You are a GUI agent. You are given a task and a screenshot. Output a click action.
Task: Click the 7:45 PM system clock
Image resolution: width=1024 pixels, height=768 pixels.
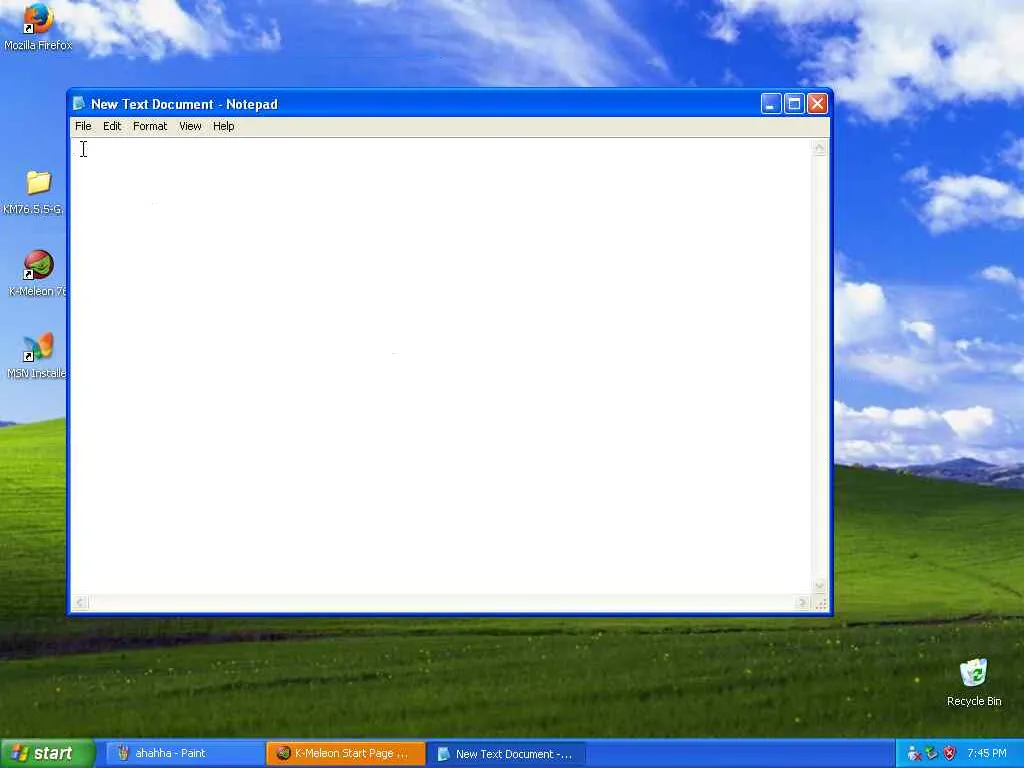(x=987, y=754)
